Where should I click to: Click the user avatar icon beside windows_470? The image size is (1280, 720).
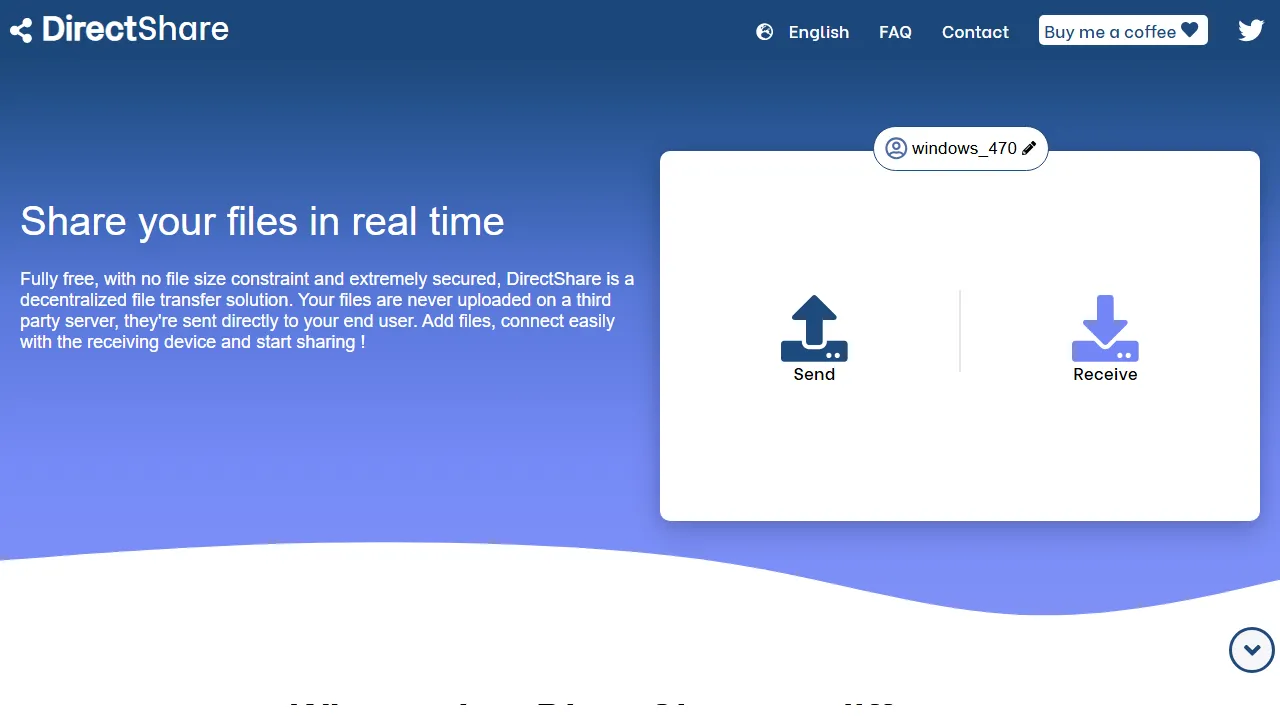click(896, 148)
